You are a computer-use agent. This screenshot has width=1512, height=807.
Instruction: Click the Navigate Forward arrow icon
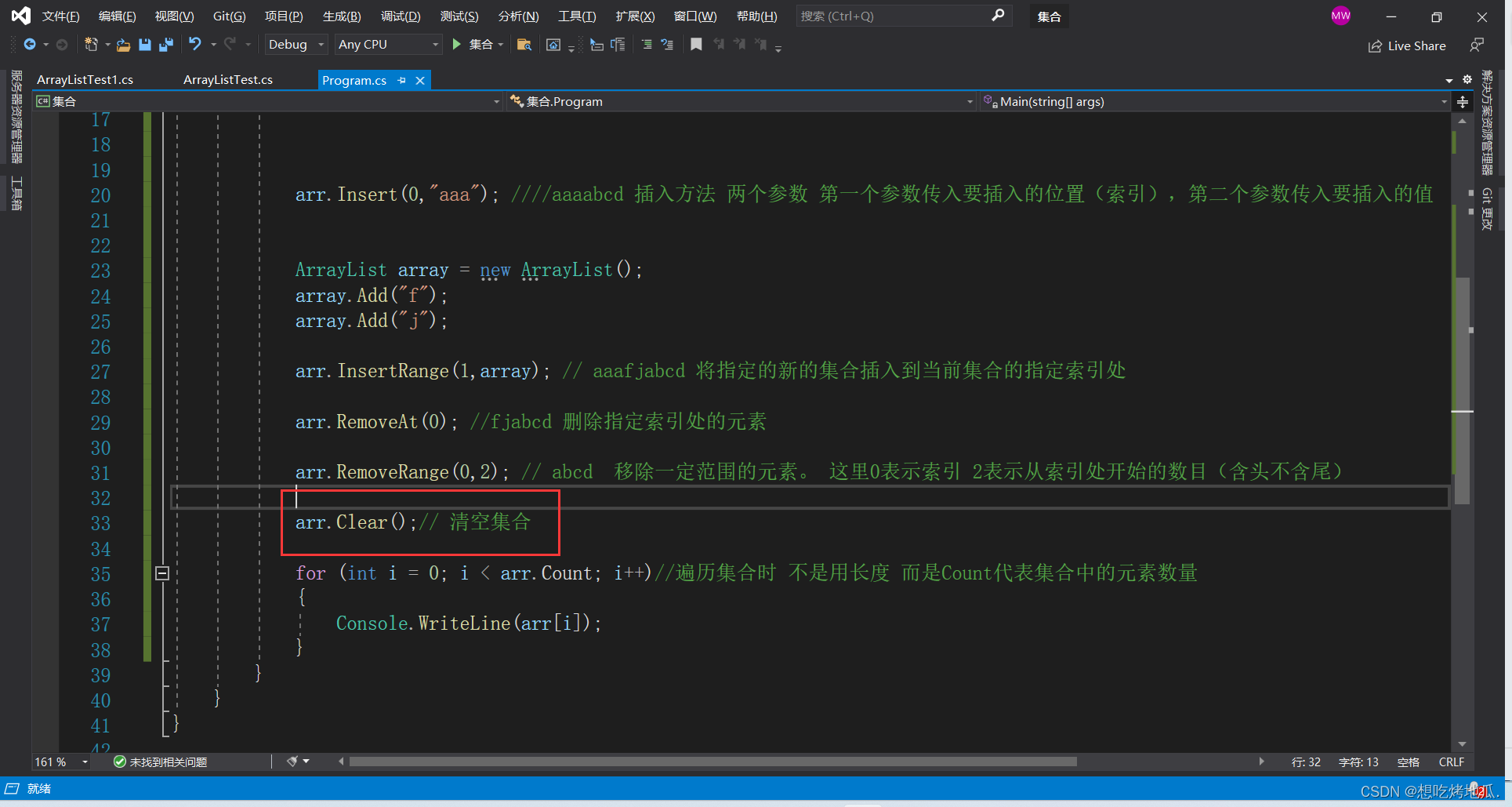62,45
